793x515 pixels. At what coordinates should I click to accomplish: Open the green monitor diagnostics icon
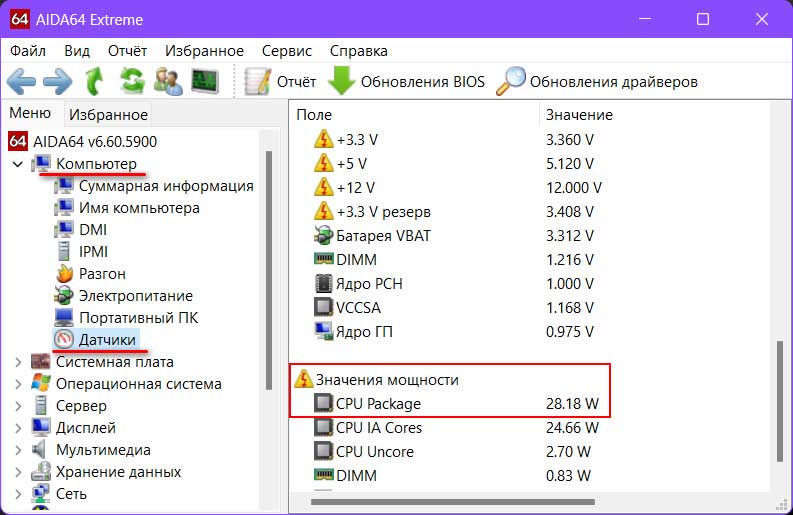[205, 81]
